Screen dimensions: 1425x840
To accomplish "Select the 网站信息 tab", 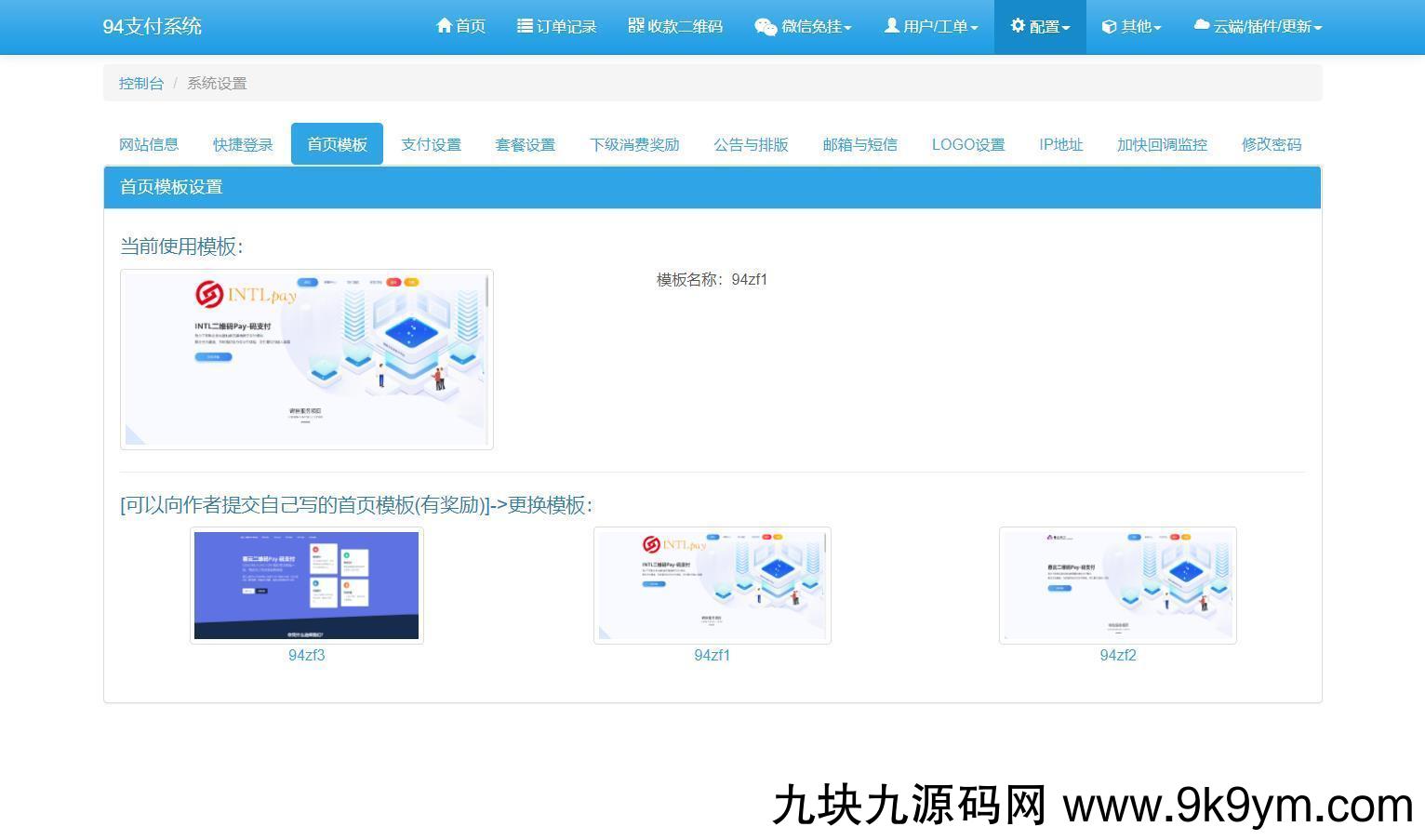I will tap(149, 144).
